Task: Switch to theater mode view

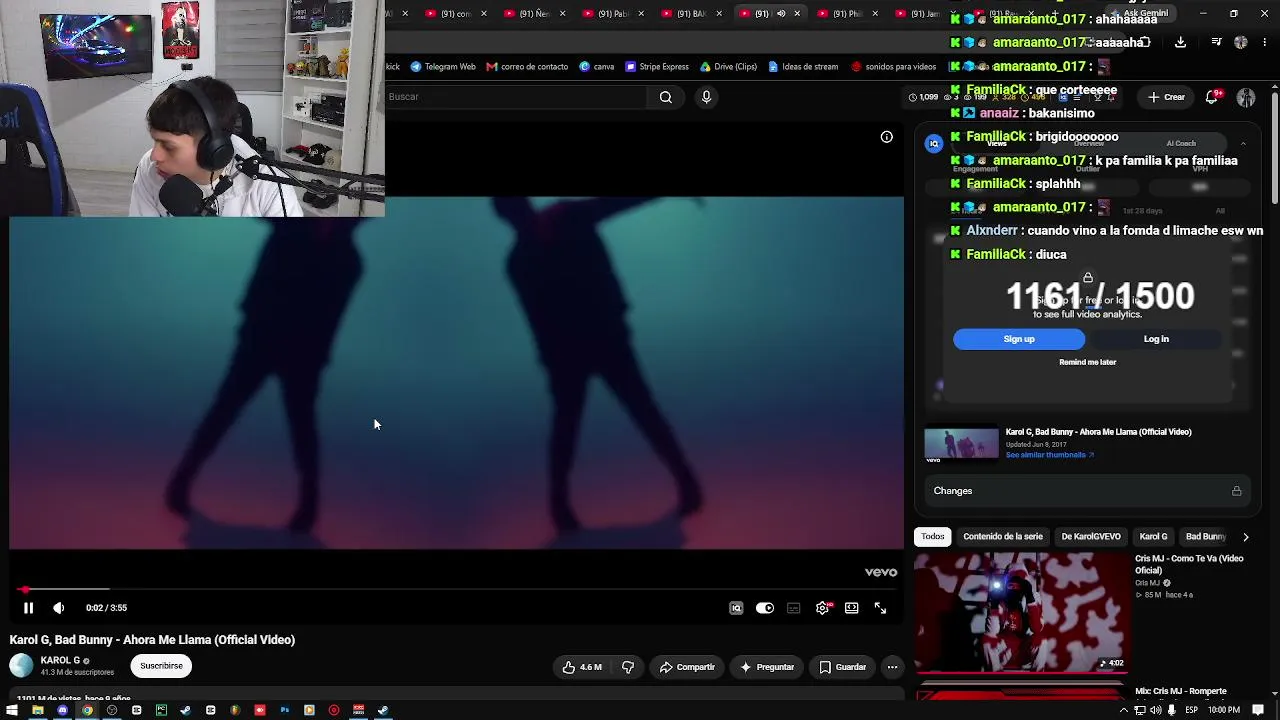Action: point(851,608)
